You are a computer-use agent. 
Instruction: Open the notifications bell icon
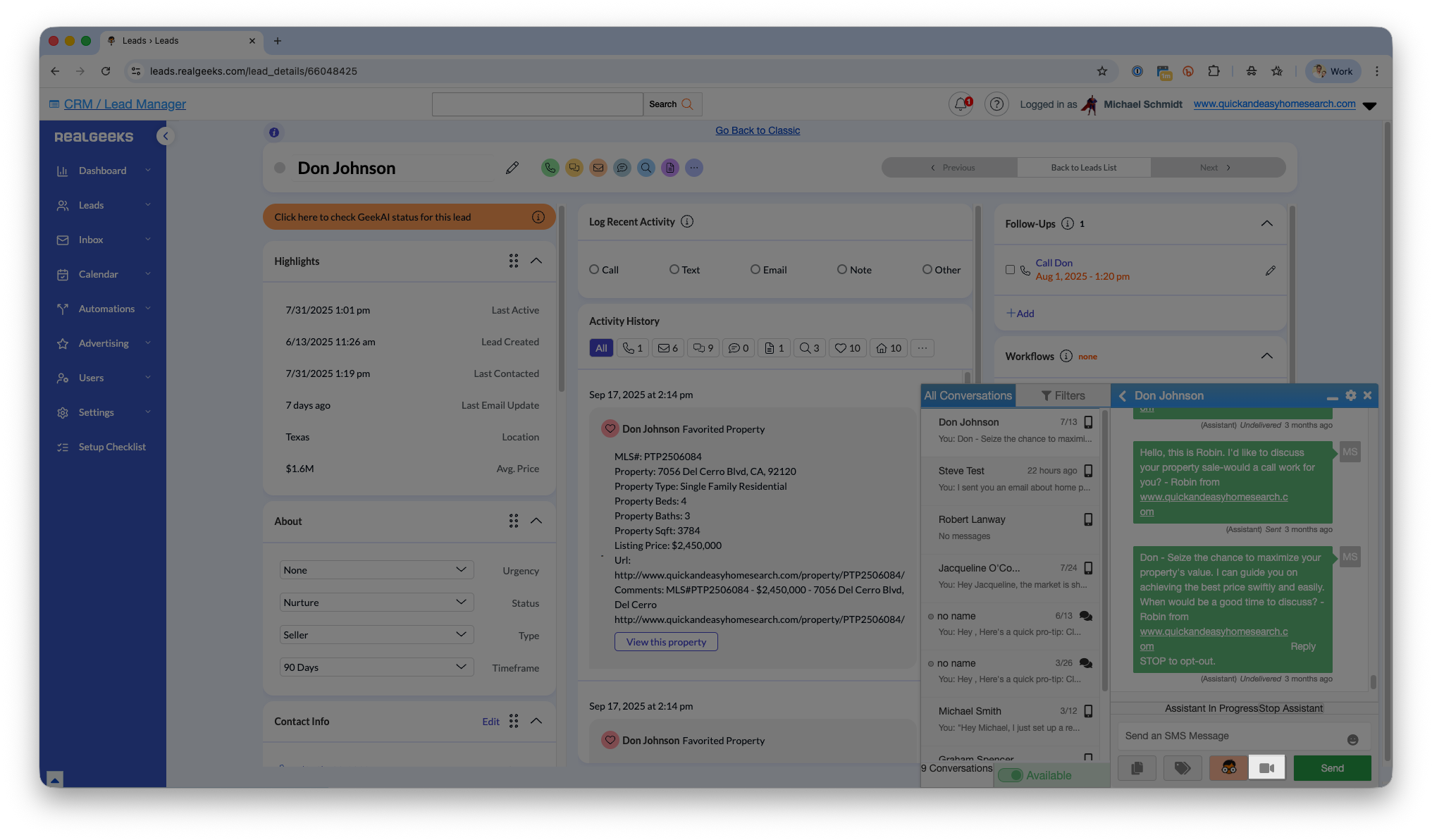pyautogui.click(x=960, y=104)
